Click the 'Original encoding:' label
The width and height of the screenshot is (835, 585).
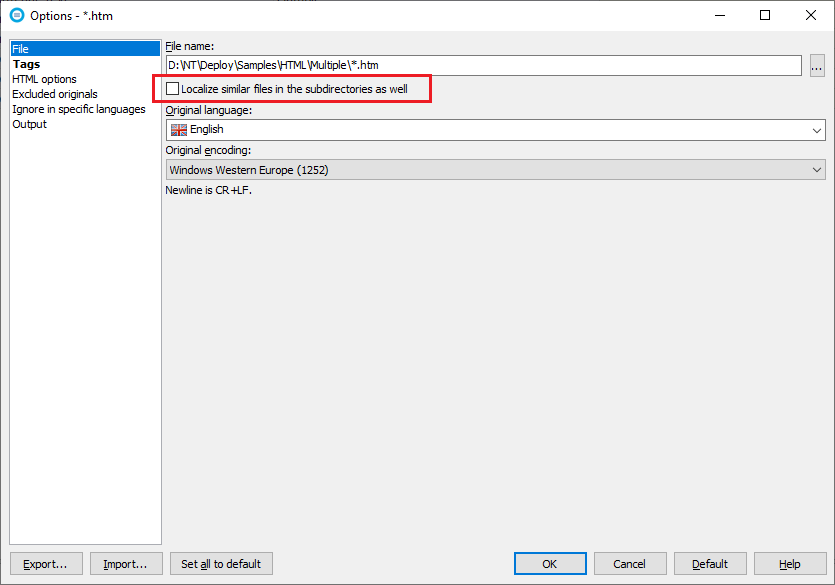[x=208, y=151]
